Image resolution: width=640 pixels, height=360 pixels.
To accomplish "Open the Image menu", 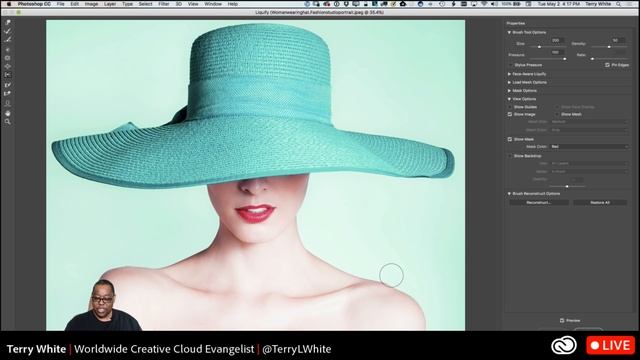I will pyautogui.click(x=91, y=4).
